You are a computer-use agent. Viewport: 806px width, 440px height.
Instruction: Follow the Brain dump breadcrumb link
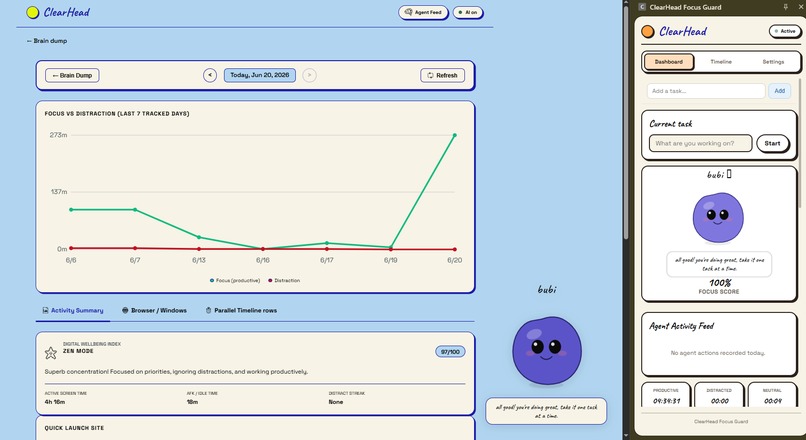(47, 41)
